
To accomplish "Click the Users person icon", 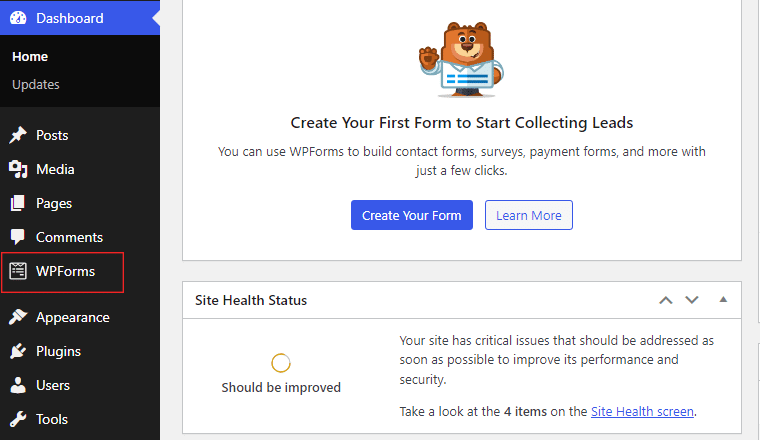I will click(18, 385).
